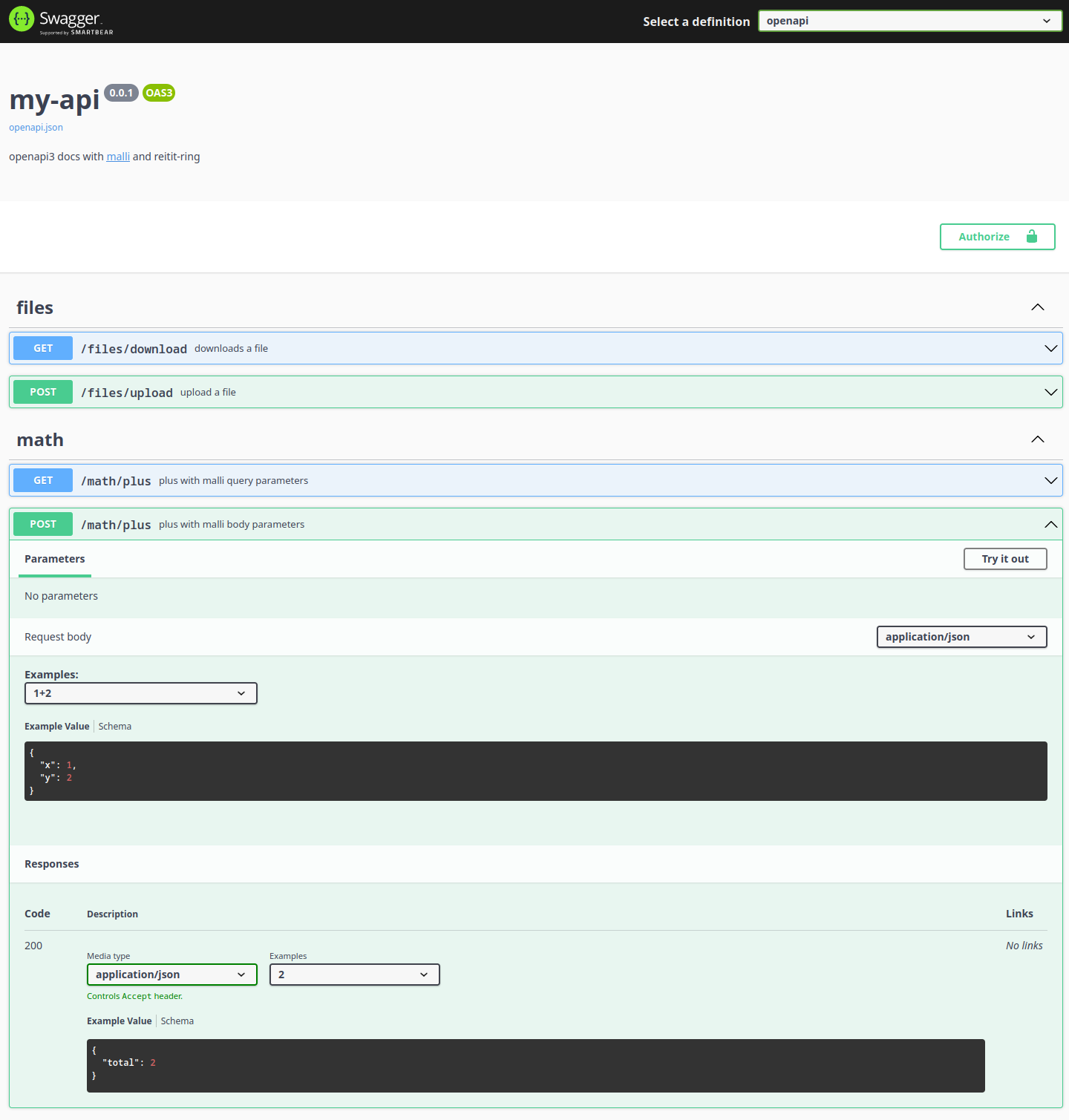The width and height of the screenshot is (1069, 1120).
Task: Collapse the files section chevron
Action: (x=1037, y=307)
